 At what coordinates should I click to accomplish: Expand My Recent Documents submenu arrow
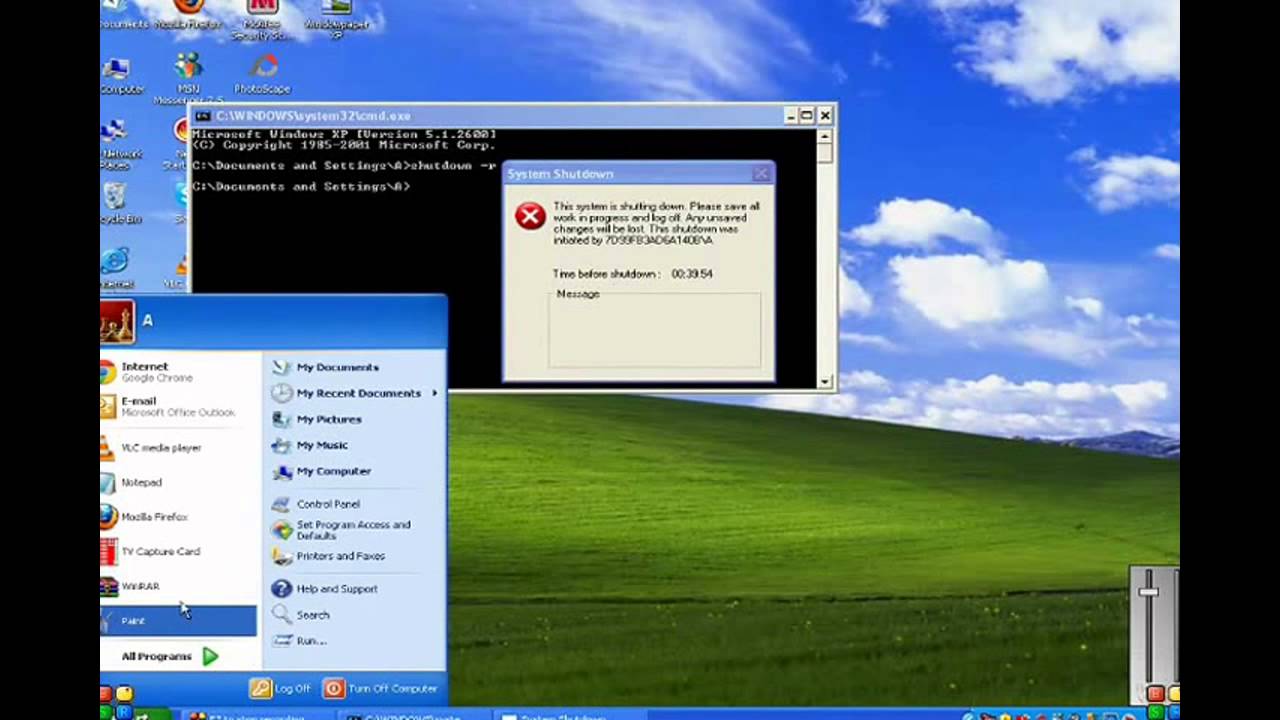click(435, 393)
